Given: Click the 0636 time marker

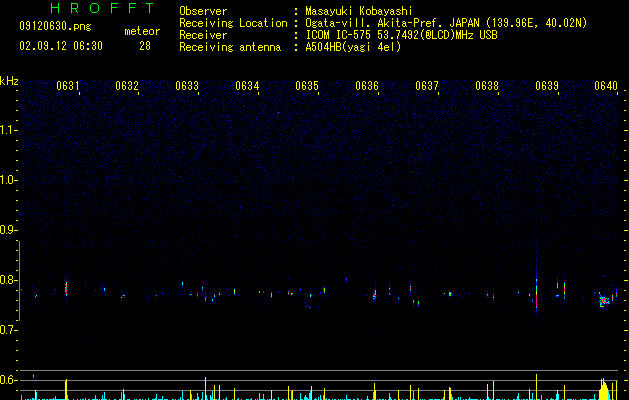Looking at the screenshot, I should click(x=367, y=86).
